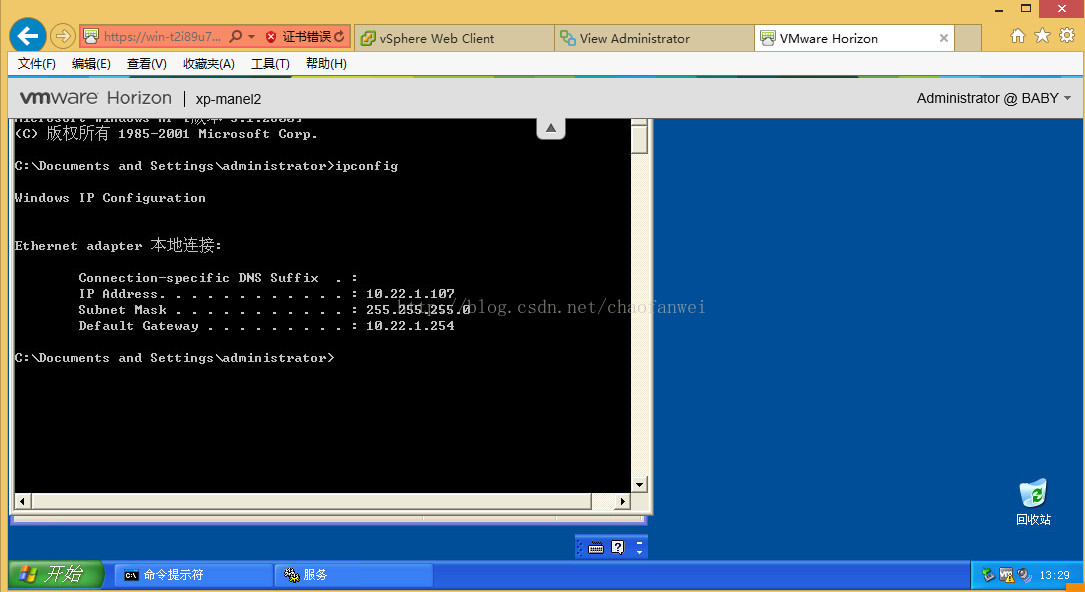
Task: Click the 命令提示符 taskbar button
Action: pos(193,575)
